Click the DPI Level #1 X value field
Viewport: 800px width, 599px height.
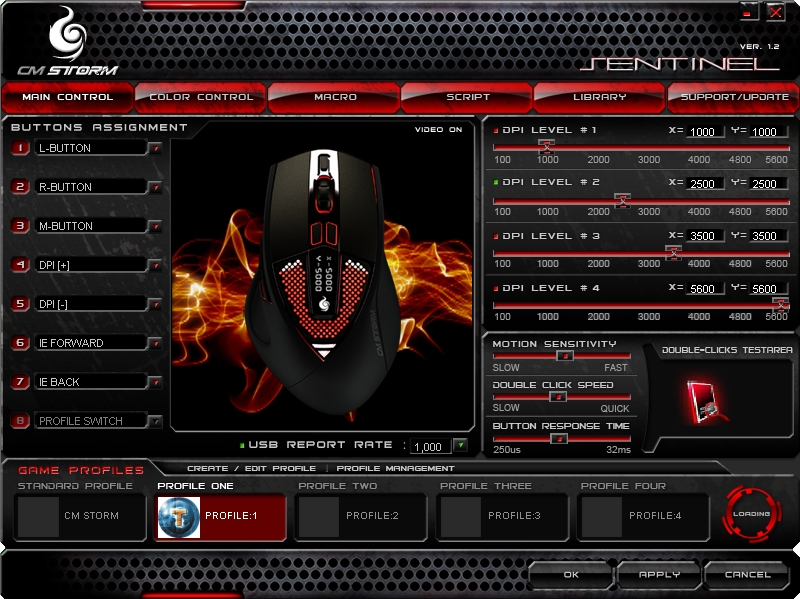pyautogui.click(x=705, y=132)
